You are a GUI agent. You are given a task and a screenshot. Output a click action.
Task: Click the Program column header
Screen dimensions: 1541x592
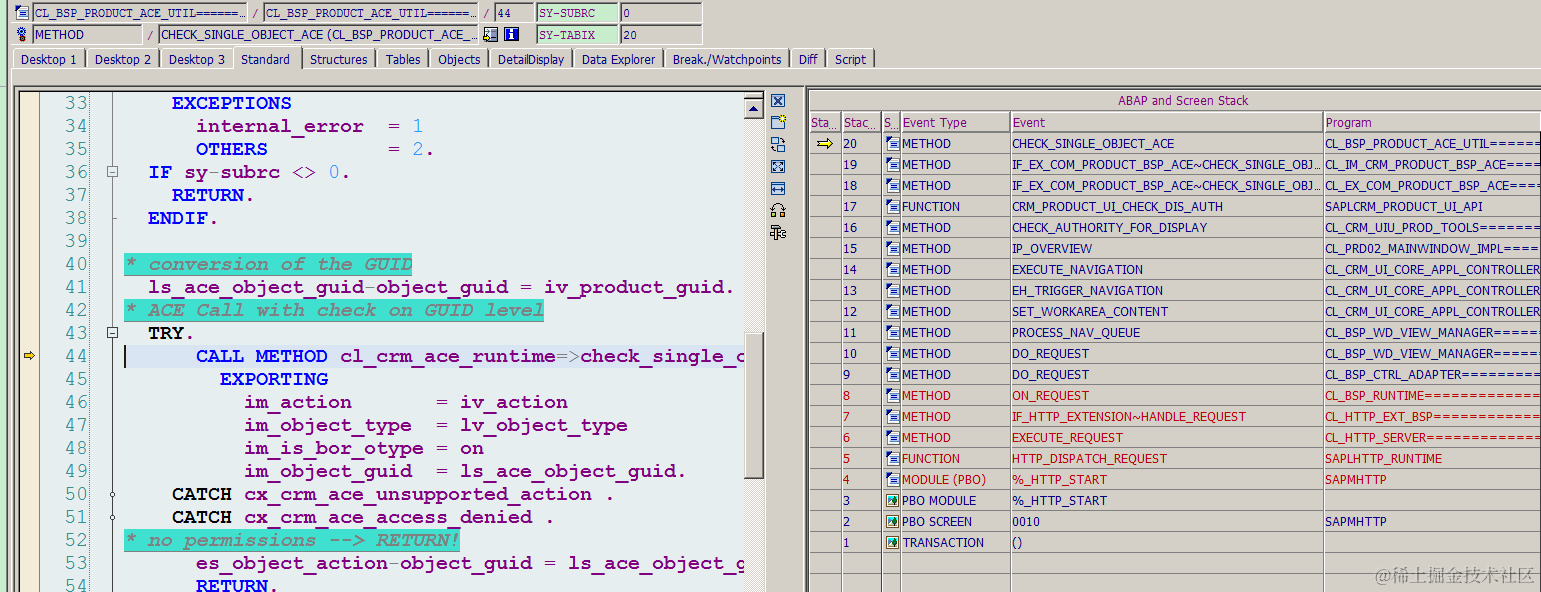(1432, 122)
